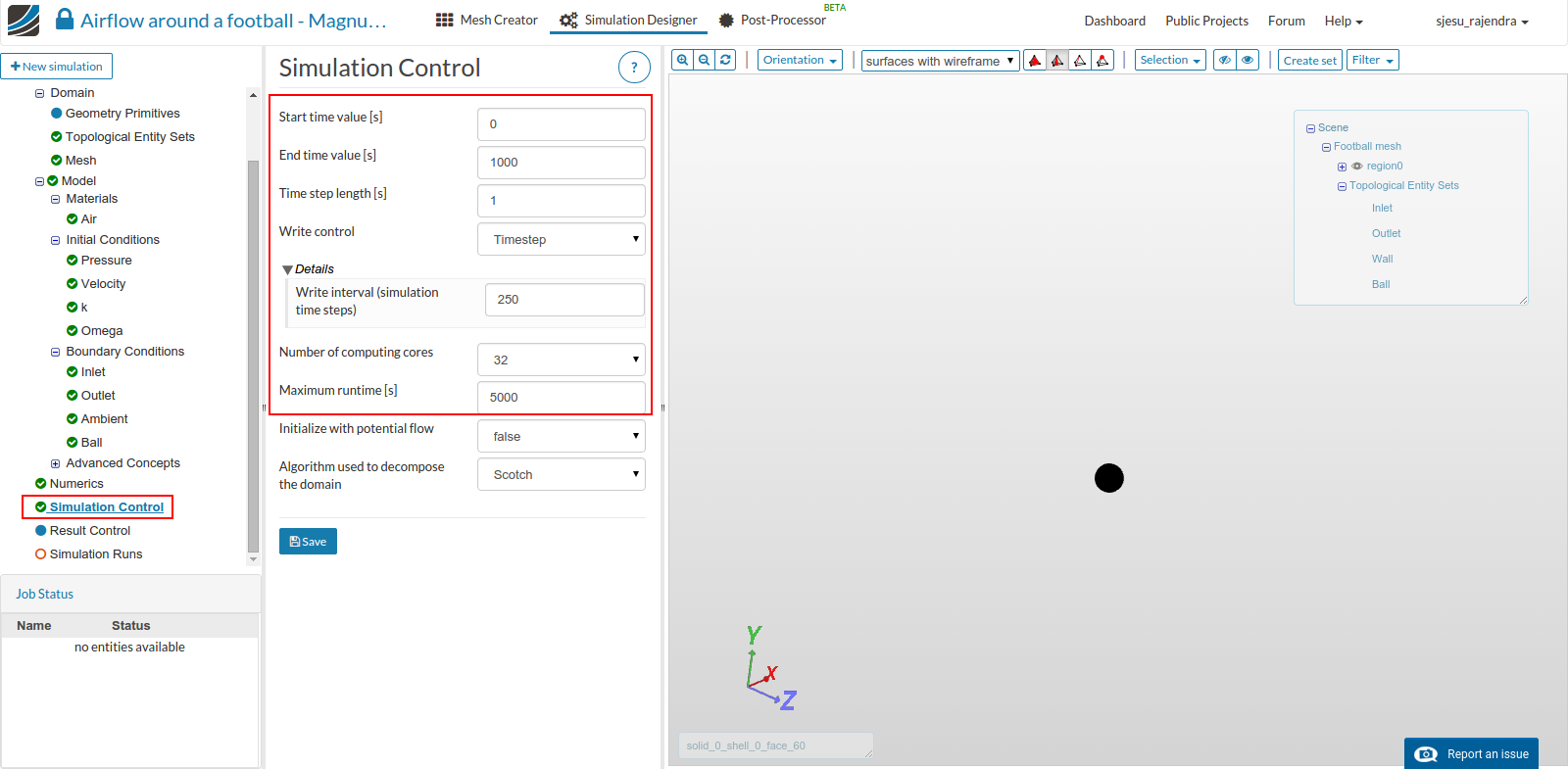Image resolution: width=1568 pixels, height=769 pixels.
Task: Expand the Advanced Concepts node
Action: pos(56,464)
